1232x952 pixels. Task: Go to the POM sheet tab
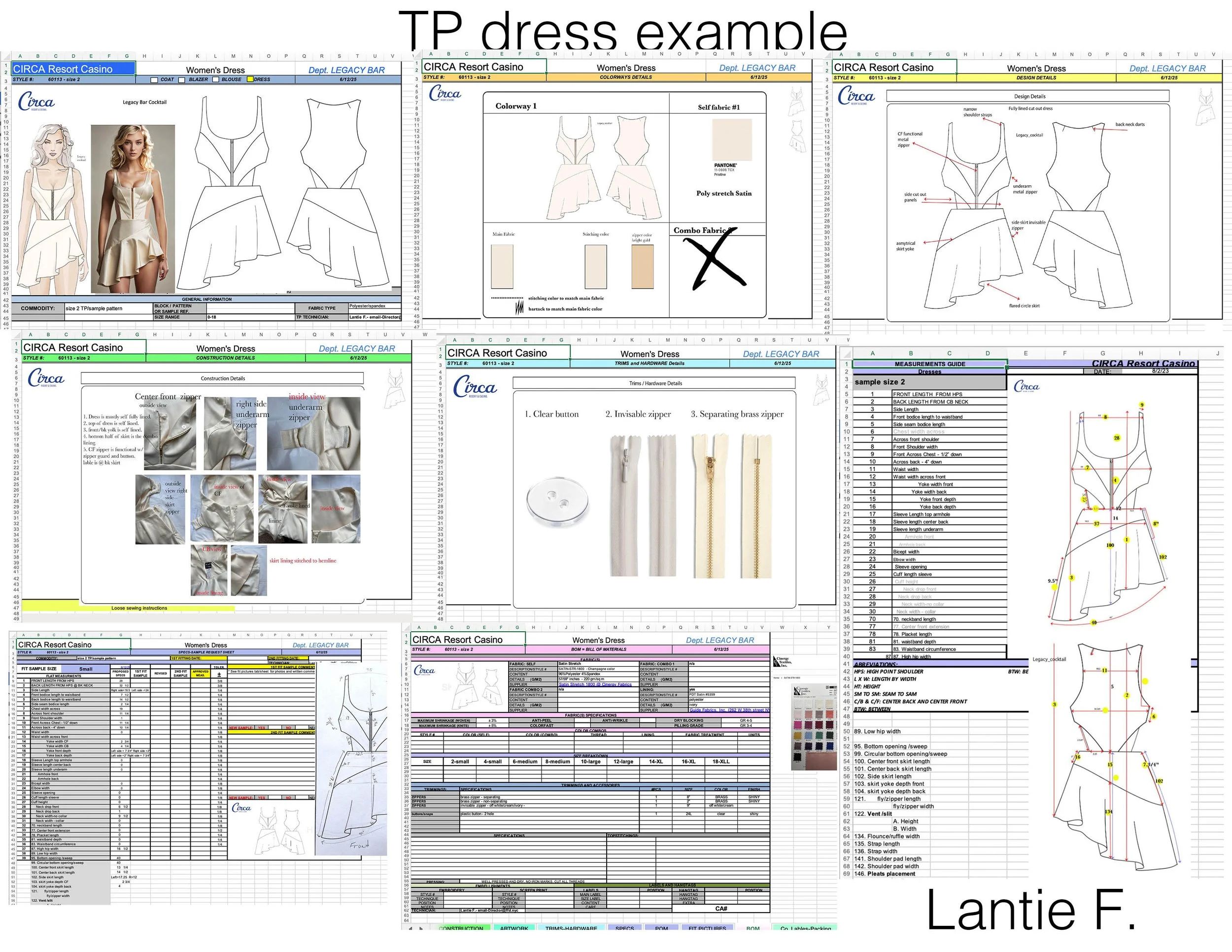pos(662,927)
